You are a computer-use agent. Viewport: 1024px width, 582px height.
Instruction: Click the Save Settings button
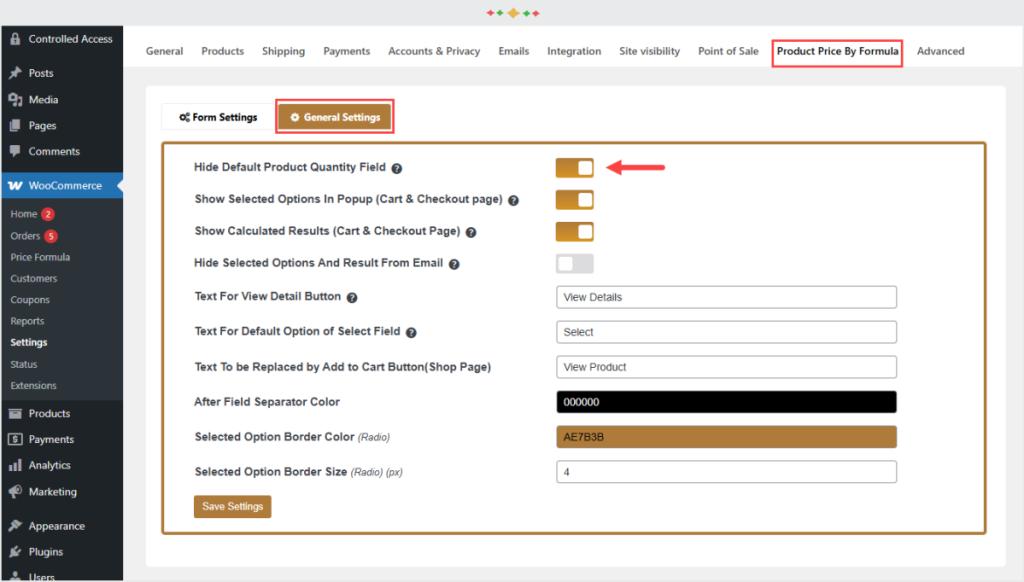[232, 506]
